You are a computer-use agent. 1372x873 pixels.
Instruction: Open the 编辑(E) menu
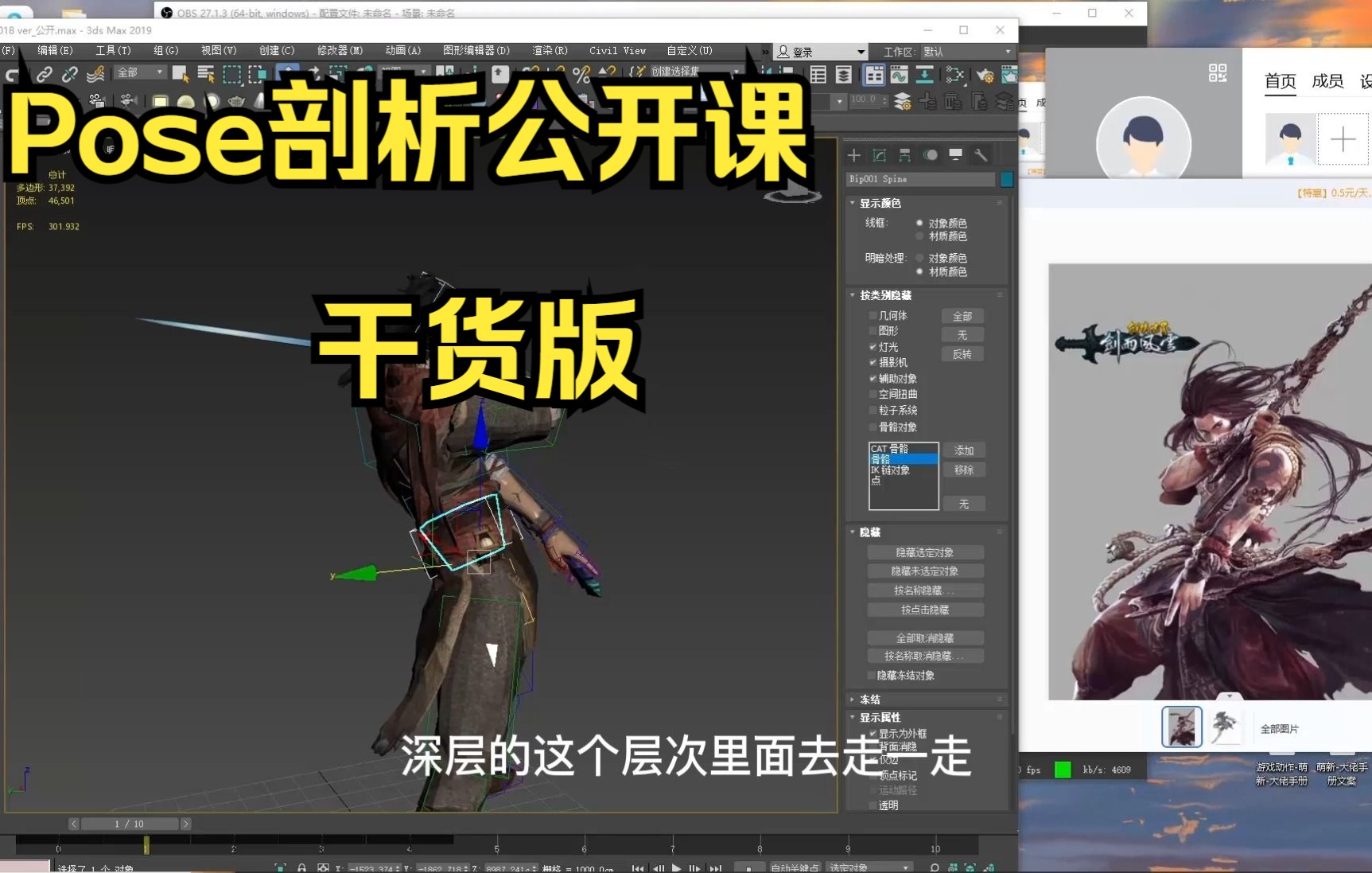[55, 50]
